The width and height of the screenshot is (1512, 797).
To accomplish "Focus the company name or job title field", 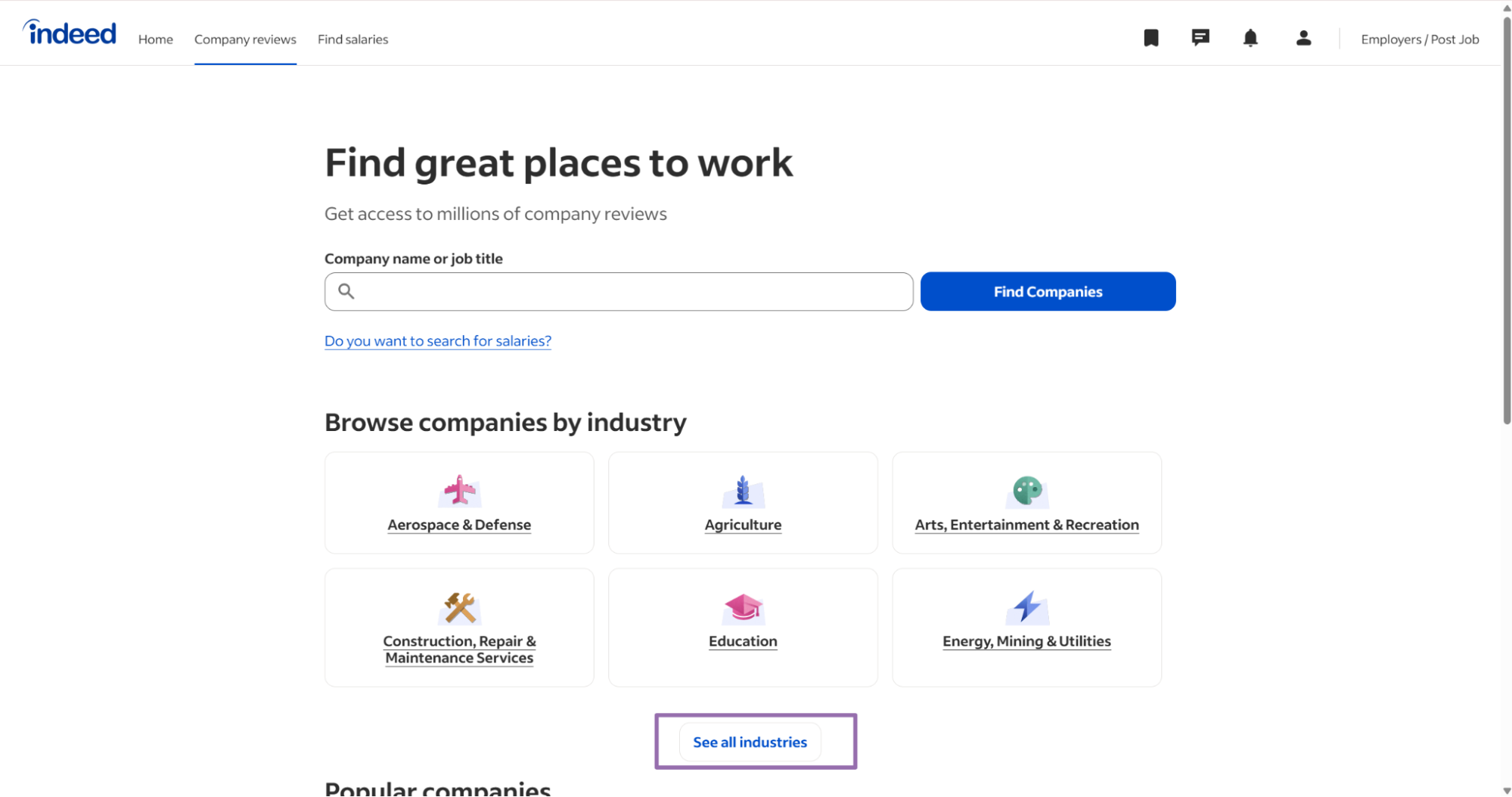I will click(x=619, y=291).
